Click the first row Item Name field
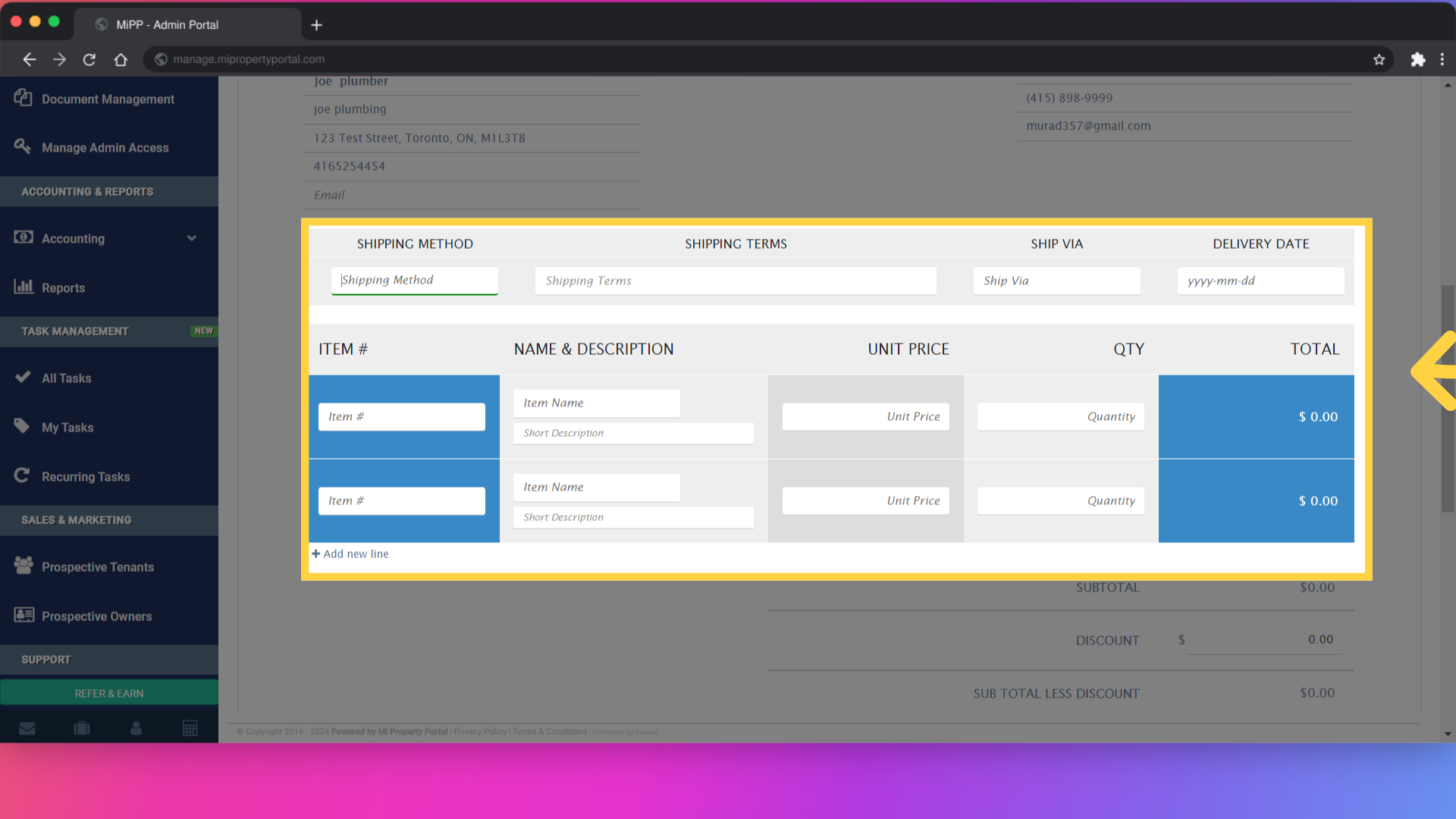 click(x=597, y=403)
